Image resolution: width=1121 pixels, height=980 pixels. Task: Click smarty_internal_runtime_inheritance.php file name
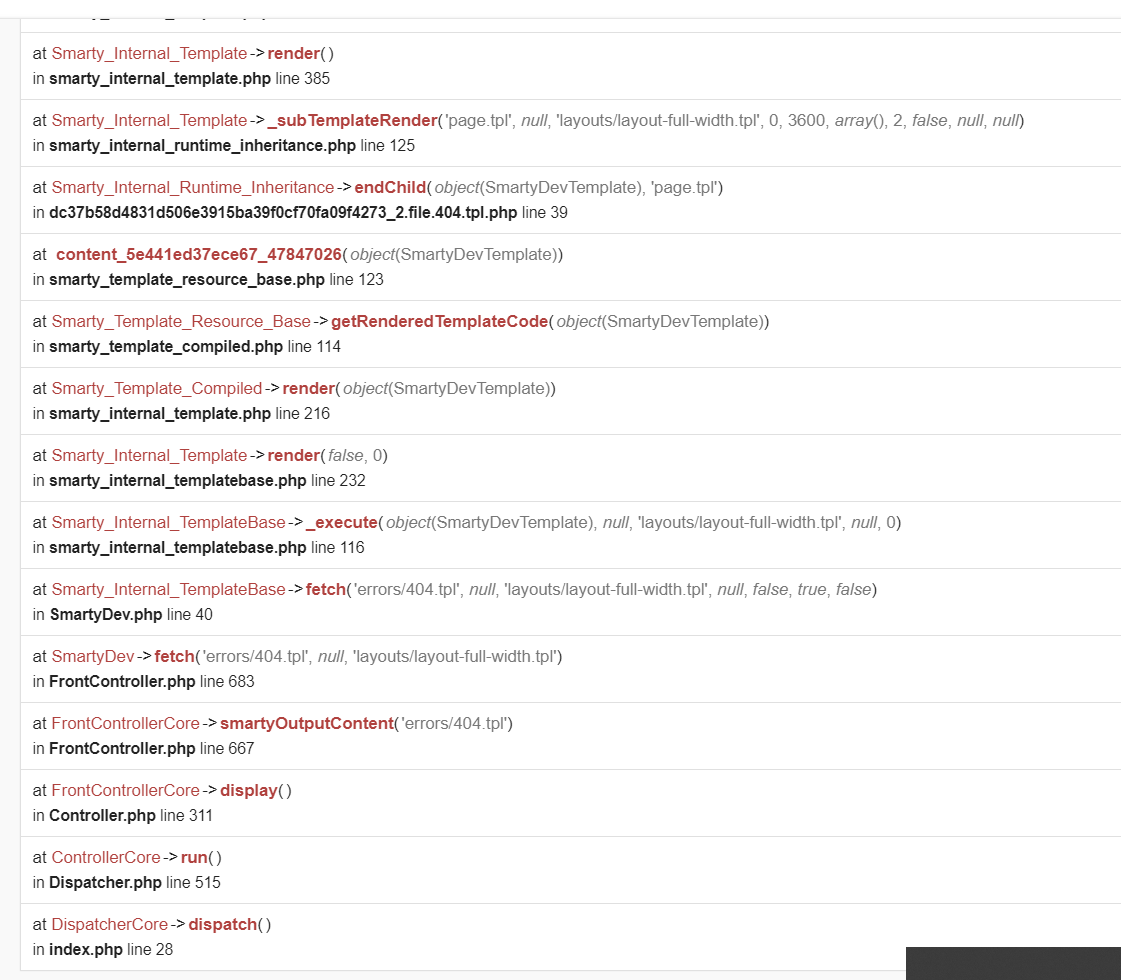[x=202, y=146]
